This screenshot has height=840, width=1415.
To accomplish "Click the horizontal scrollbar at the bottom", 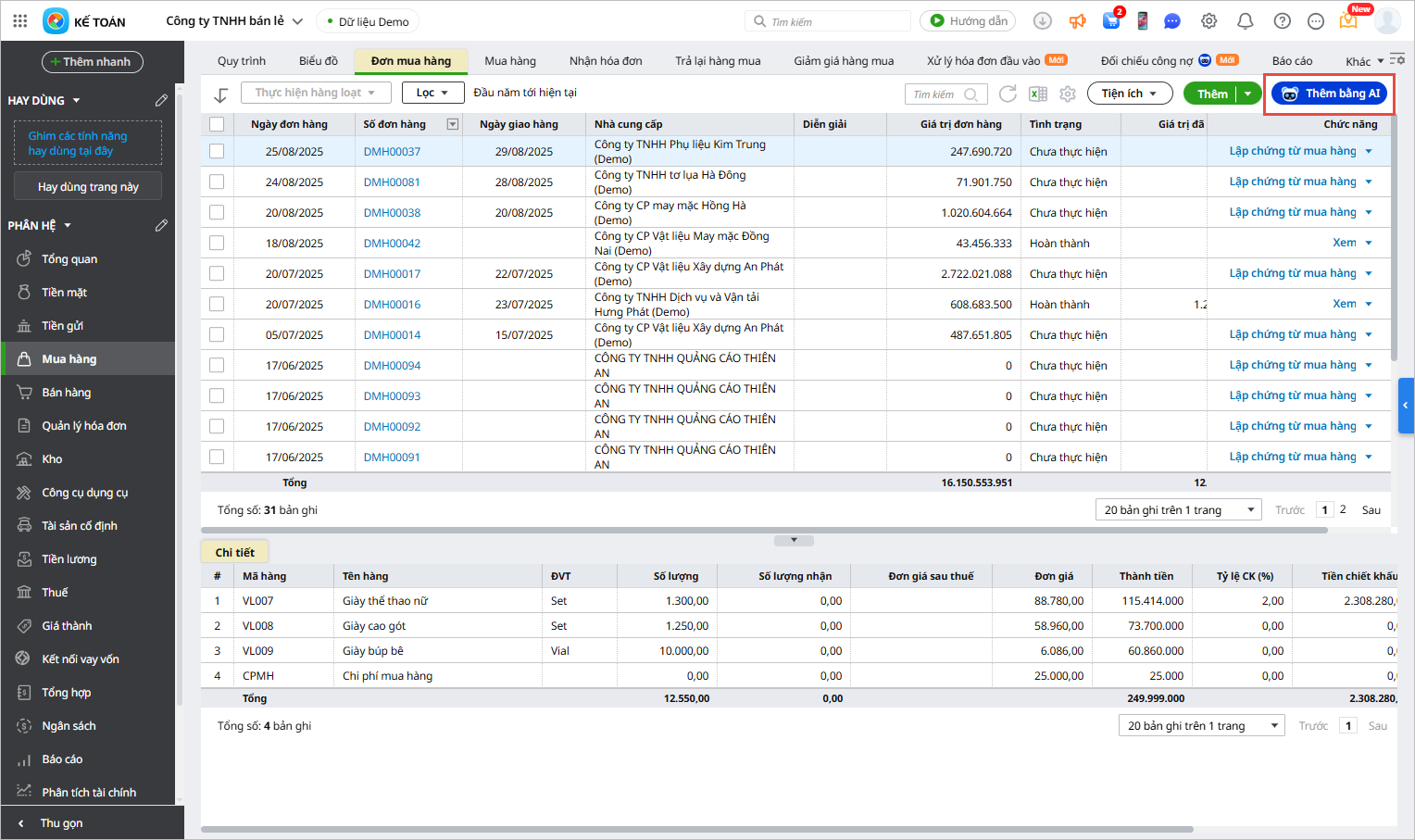I will tap(696, 829).
